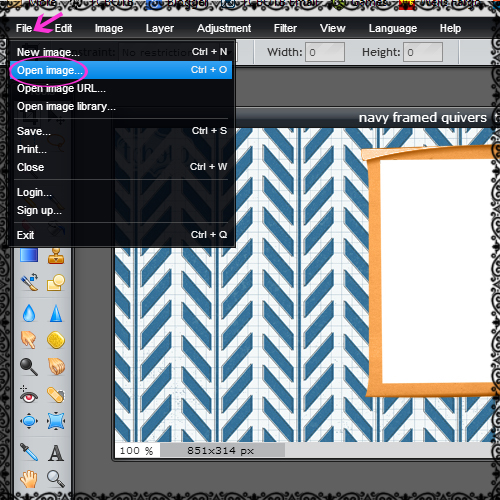Open the Language menu

coord(393,28)
